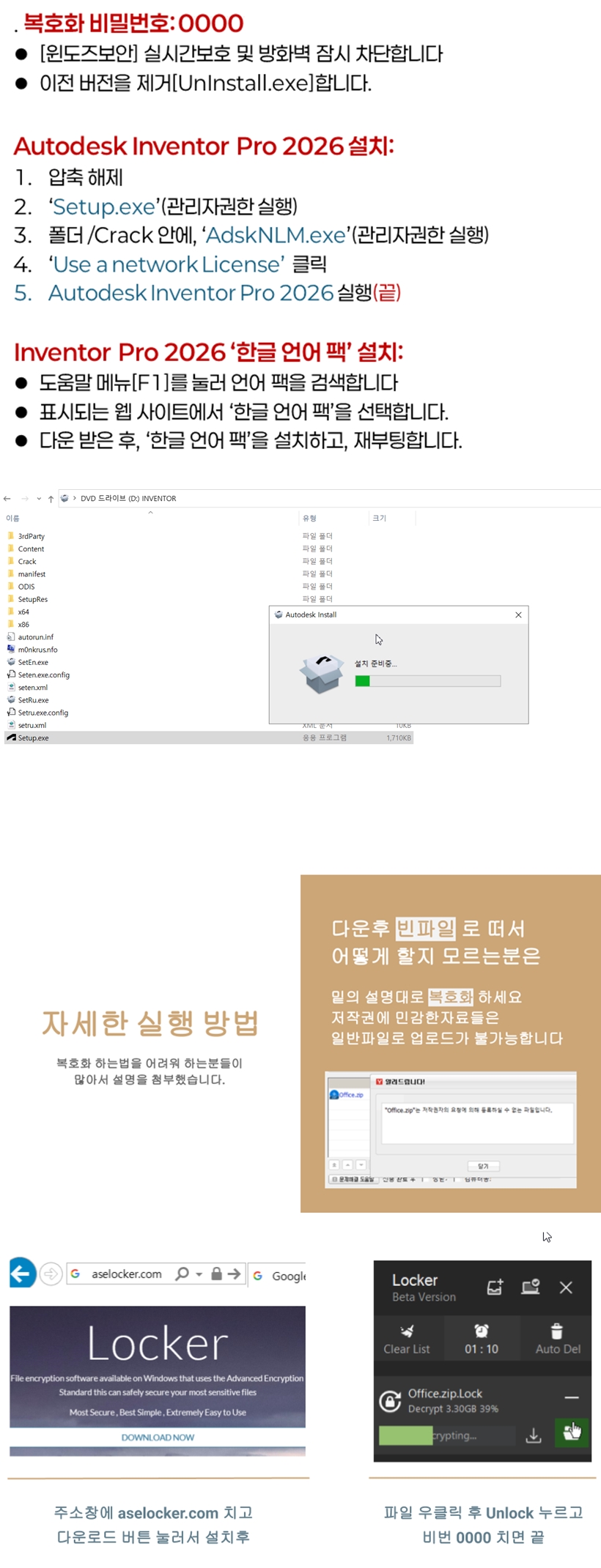Click the DOWNLOAD NOW link on the Locker site

(158, 1438)
